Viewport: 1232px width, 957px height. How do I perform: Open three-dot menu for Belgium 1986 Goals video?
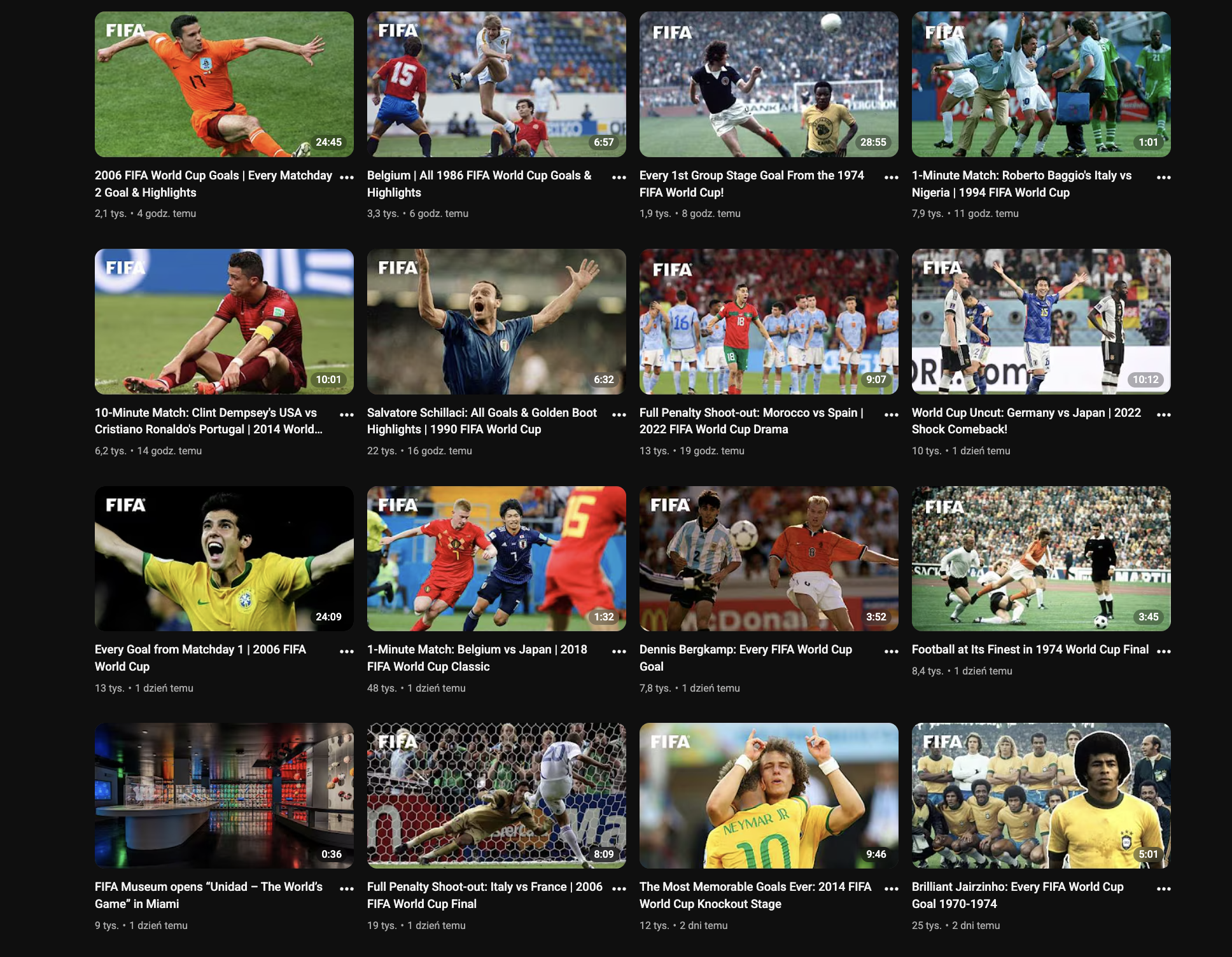click(619, 178)
